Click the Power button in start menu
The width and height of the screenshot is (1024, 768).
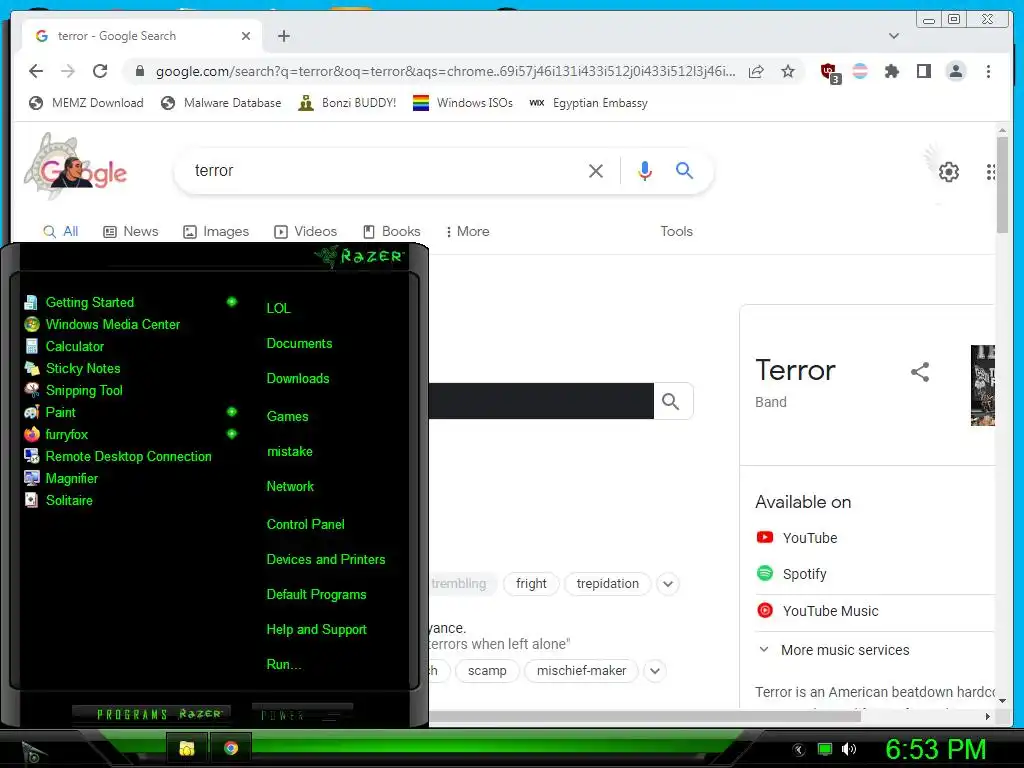tap(301, 714)
